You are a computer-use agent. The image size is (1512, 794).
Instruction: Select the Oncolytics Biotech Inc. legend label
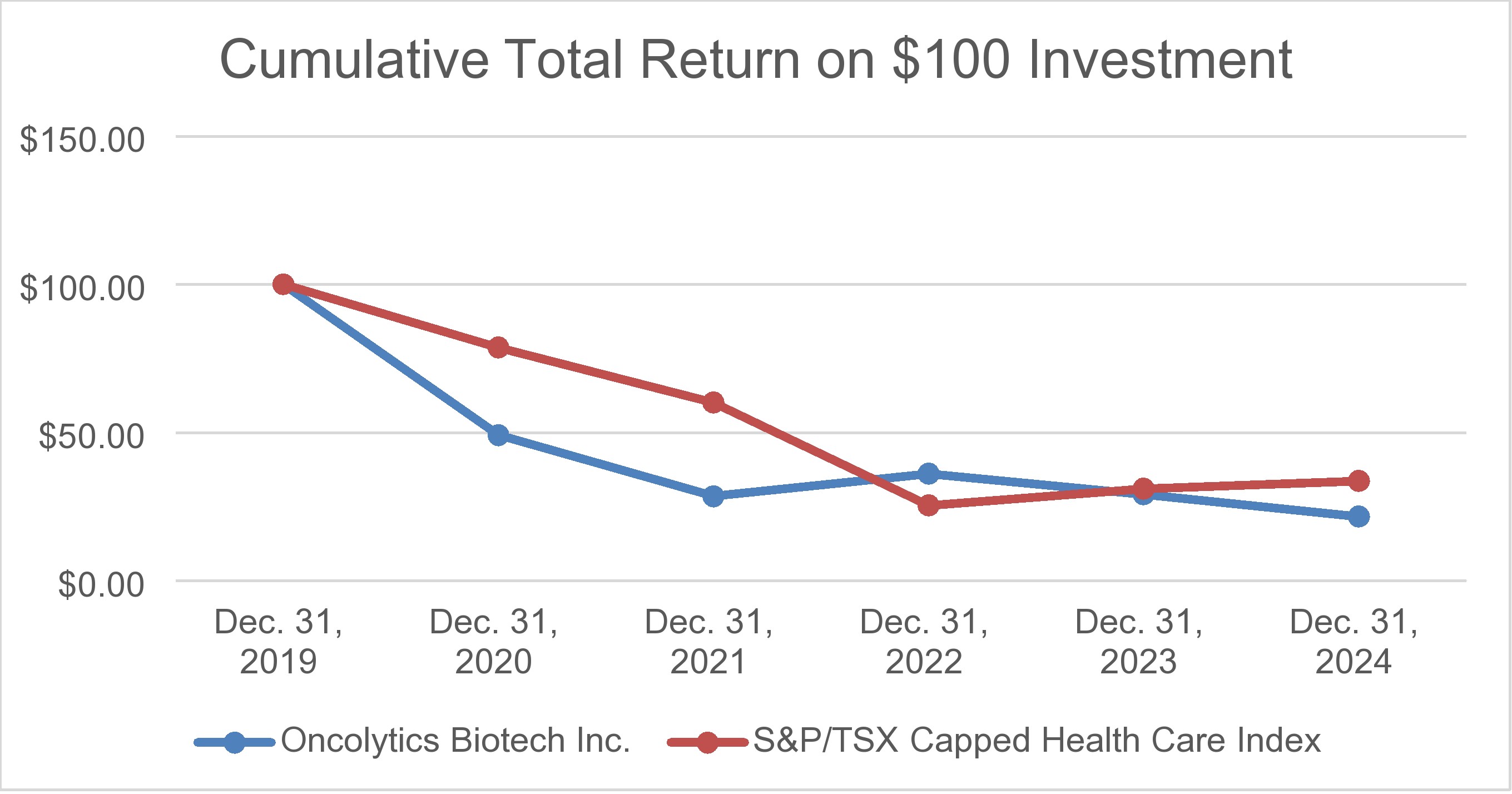point(455,741)
